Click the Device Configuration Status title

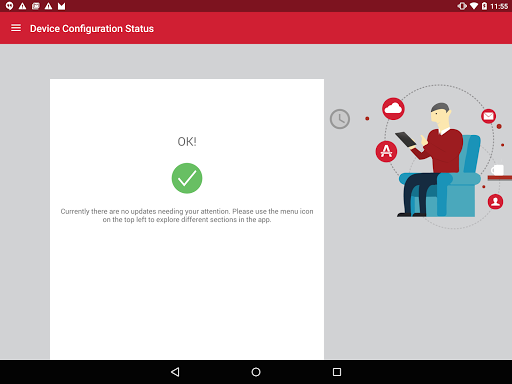tap(92, 29)
